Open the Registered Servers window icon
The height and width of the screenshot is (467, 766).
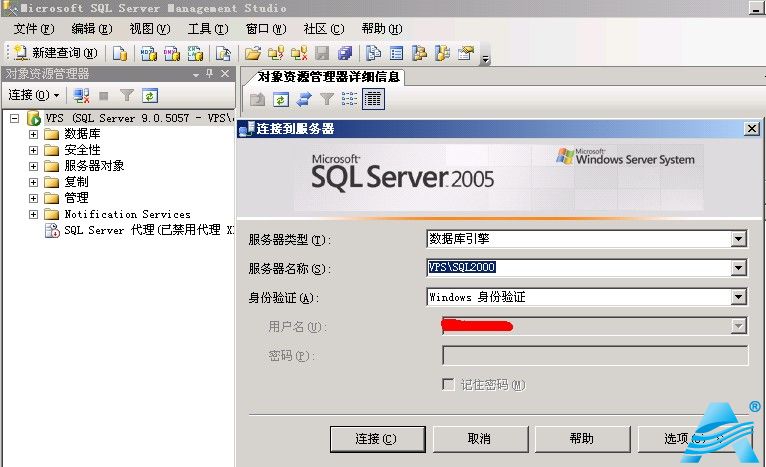(373, 53)
